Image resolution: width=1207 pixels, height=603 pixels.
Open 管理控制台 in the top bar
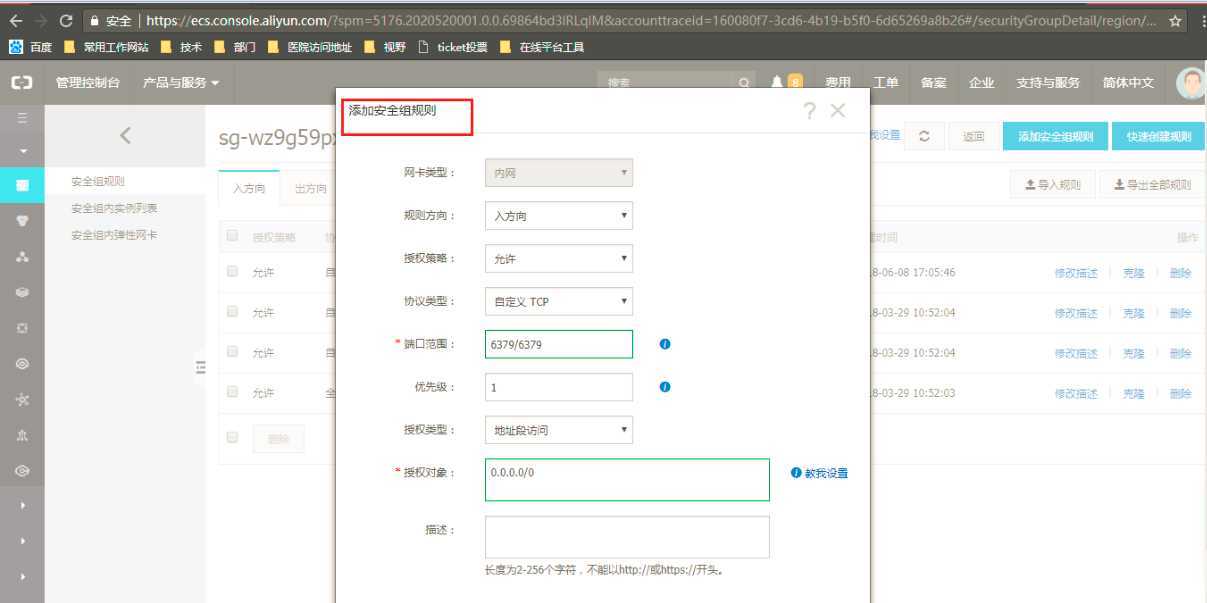(x=88, y=83)
